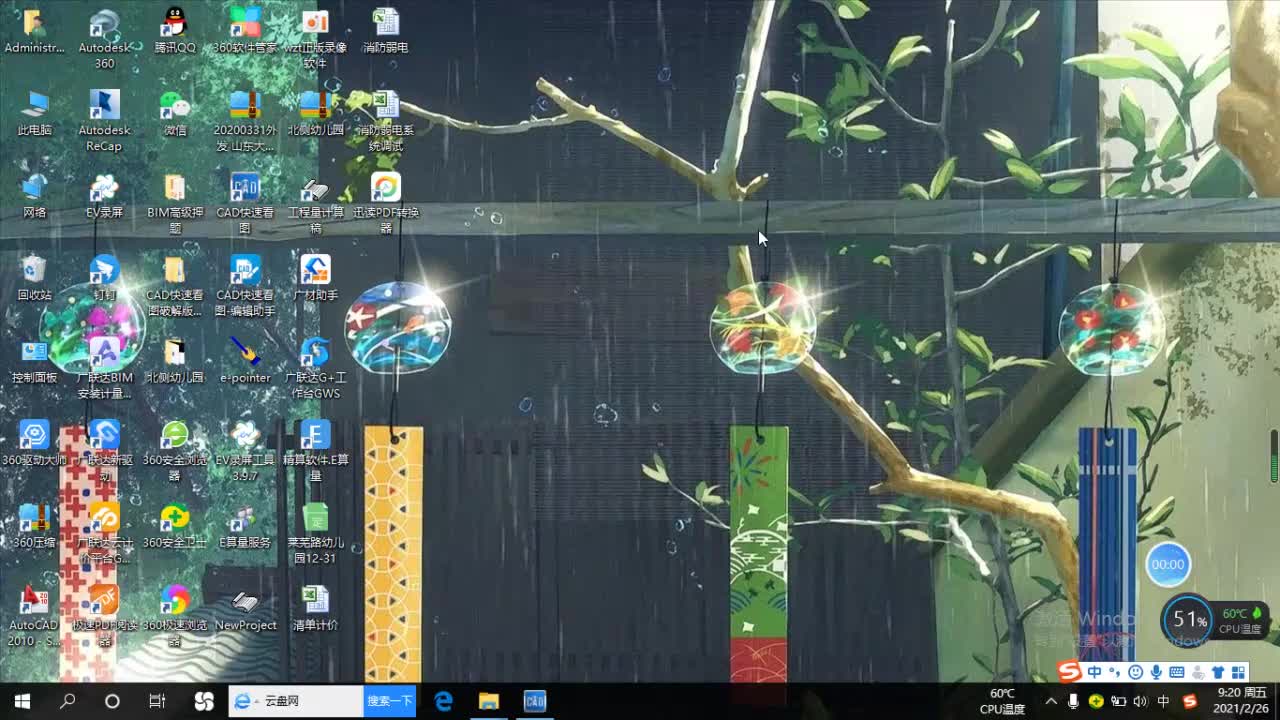Select the 网络 network icon
1280x720 pixels.
(34, 195)
